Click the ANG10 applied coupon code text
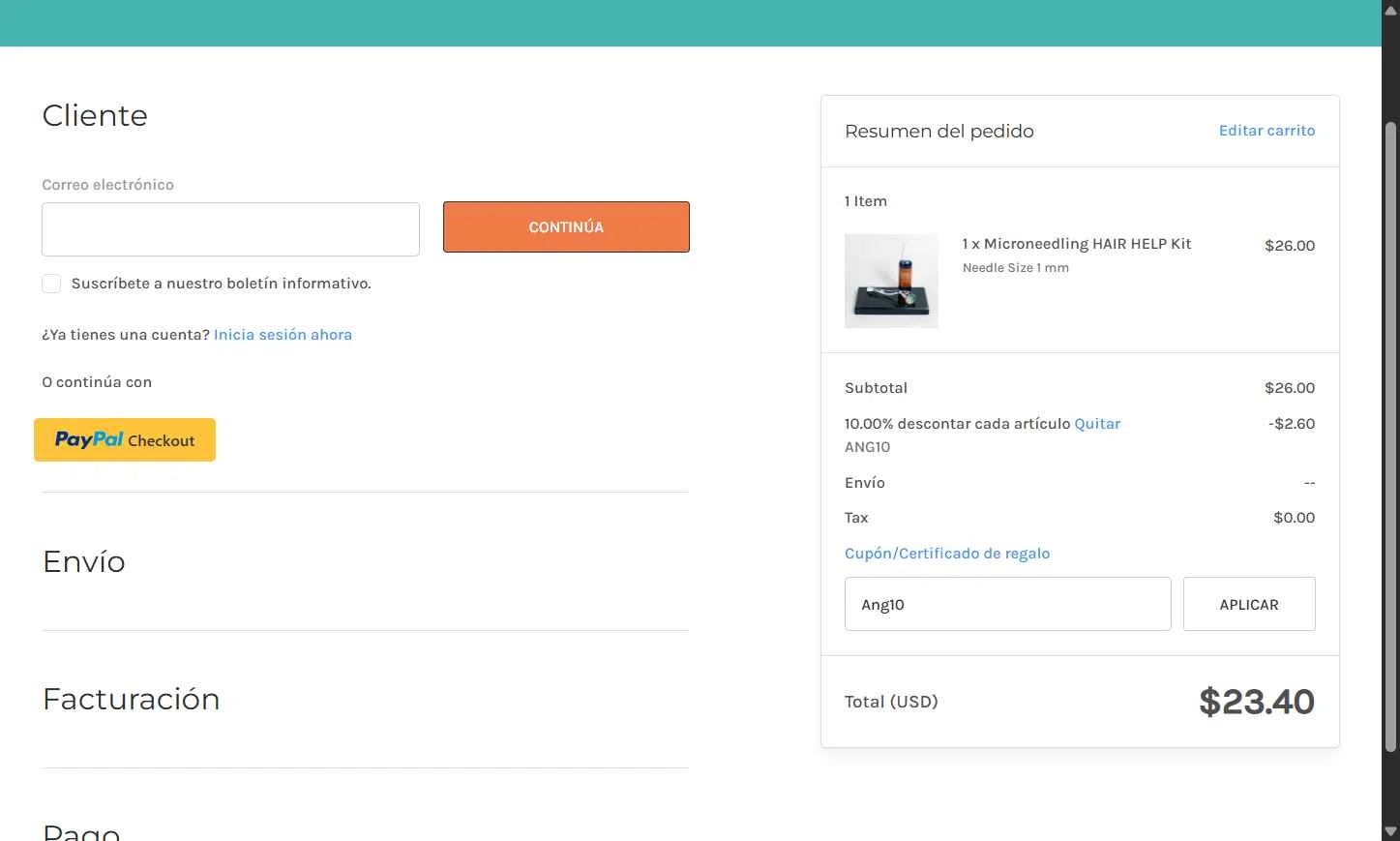1400x841 pixels. tap(867, 447)
